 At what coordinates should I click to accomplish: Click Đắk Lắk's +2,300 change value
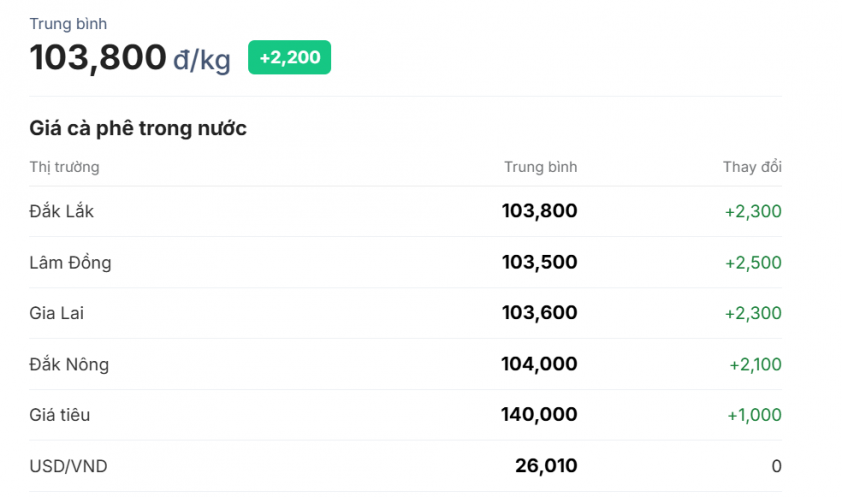[x=753, y=211]
